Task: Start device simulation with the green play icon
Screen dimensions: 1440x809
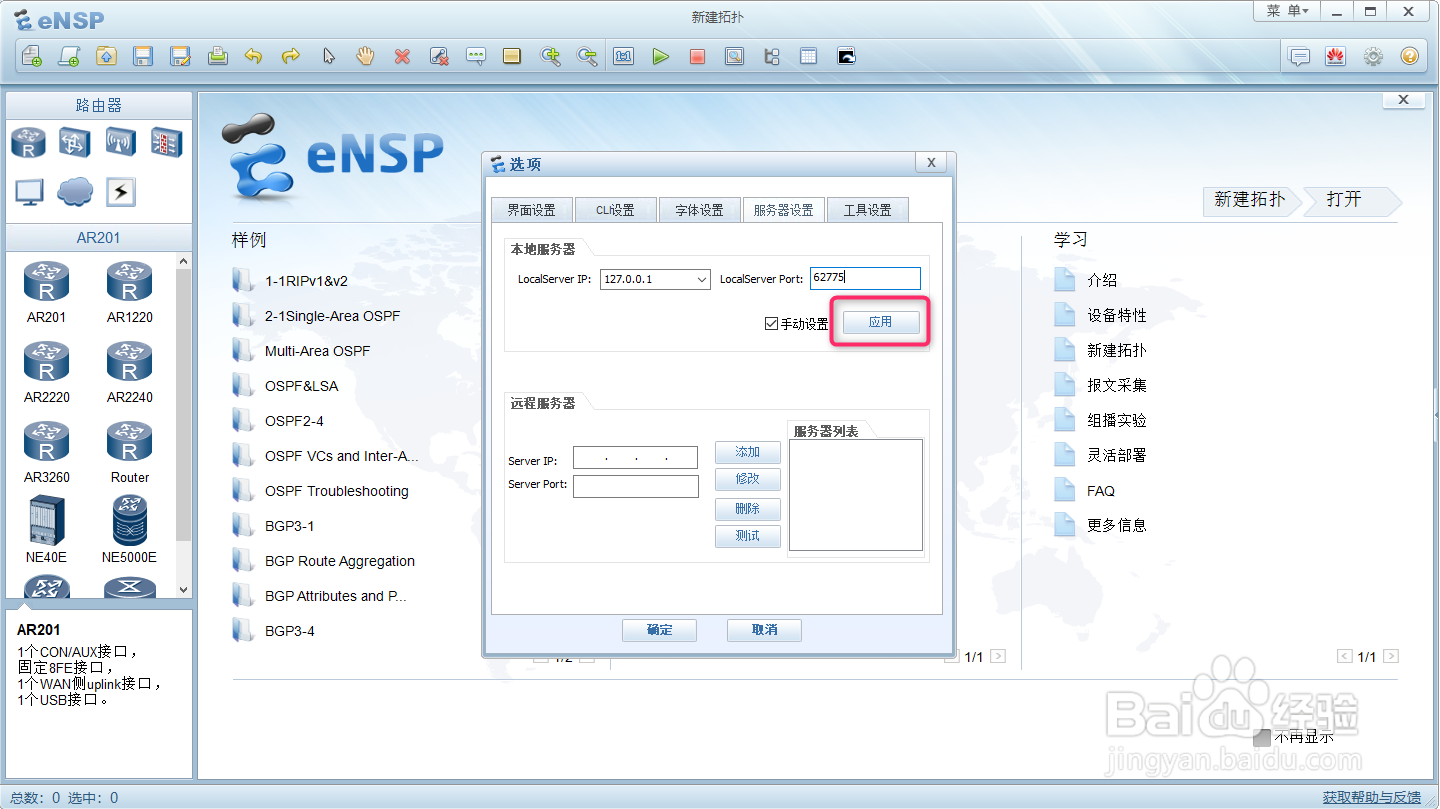Action: (661, 56)
